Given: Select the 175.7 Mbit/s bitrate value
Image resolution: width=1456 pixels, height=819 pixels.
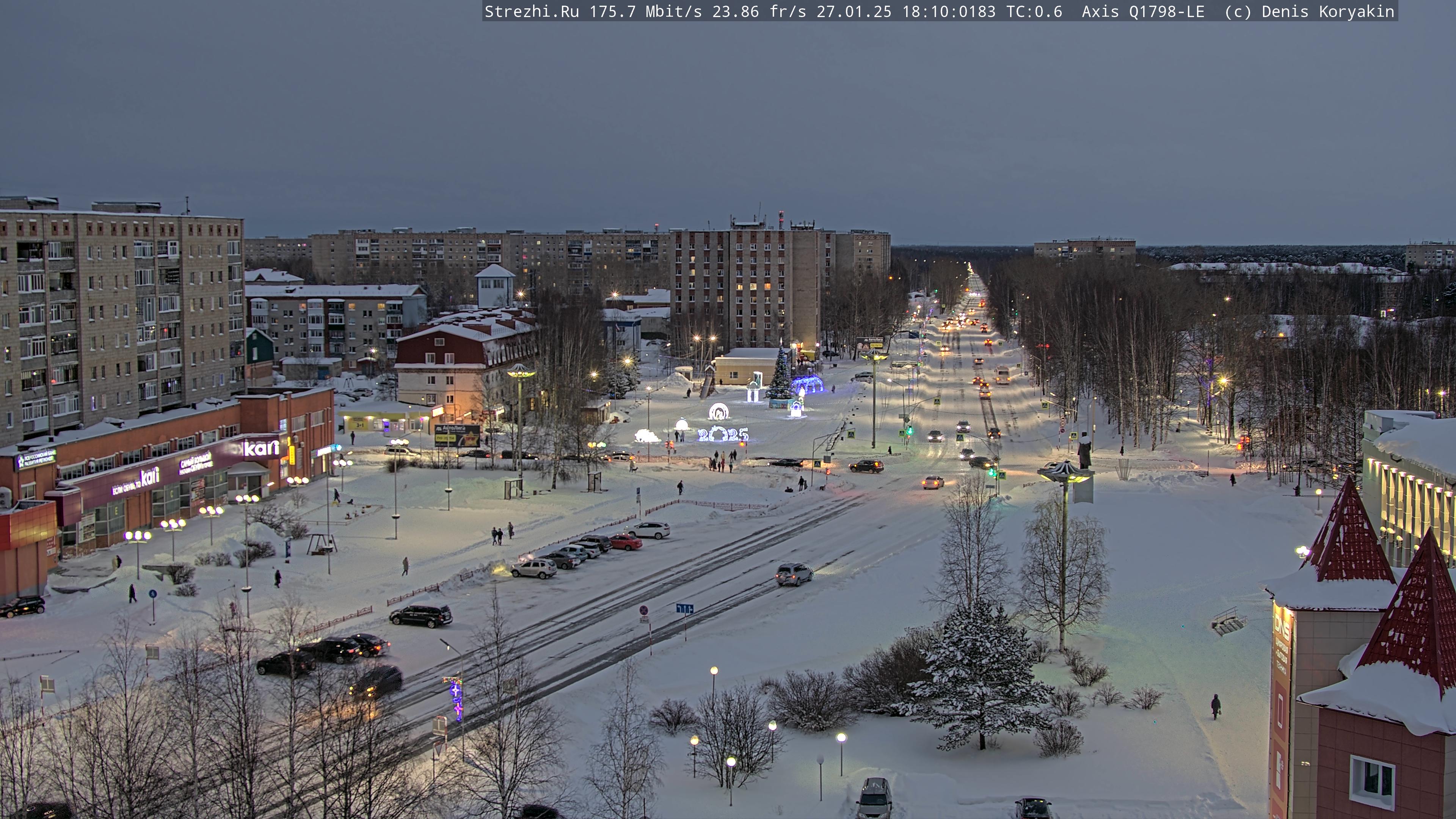Looking at the screenshot, I should tap(645, 11).
